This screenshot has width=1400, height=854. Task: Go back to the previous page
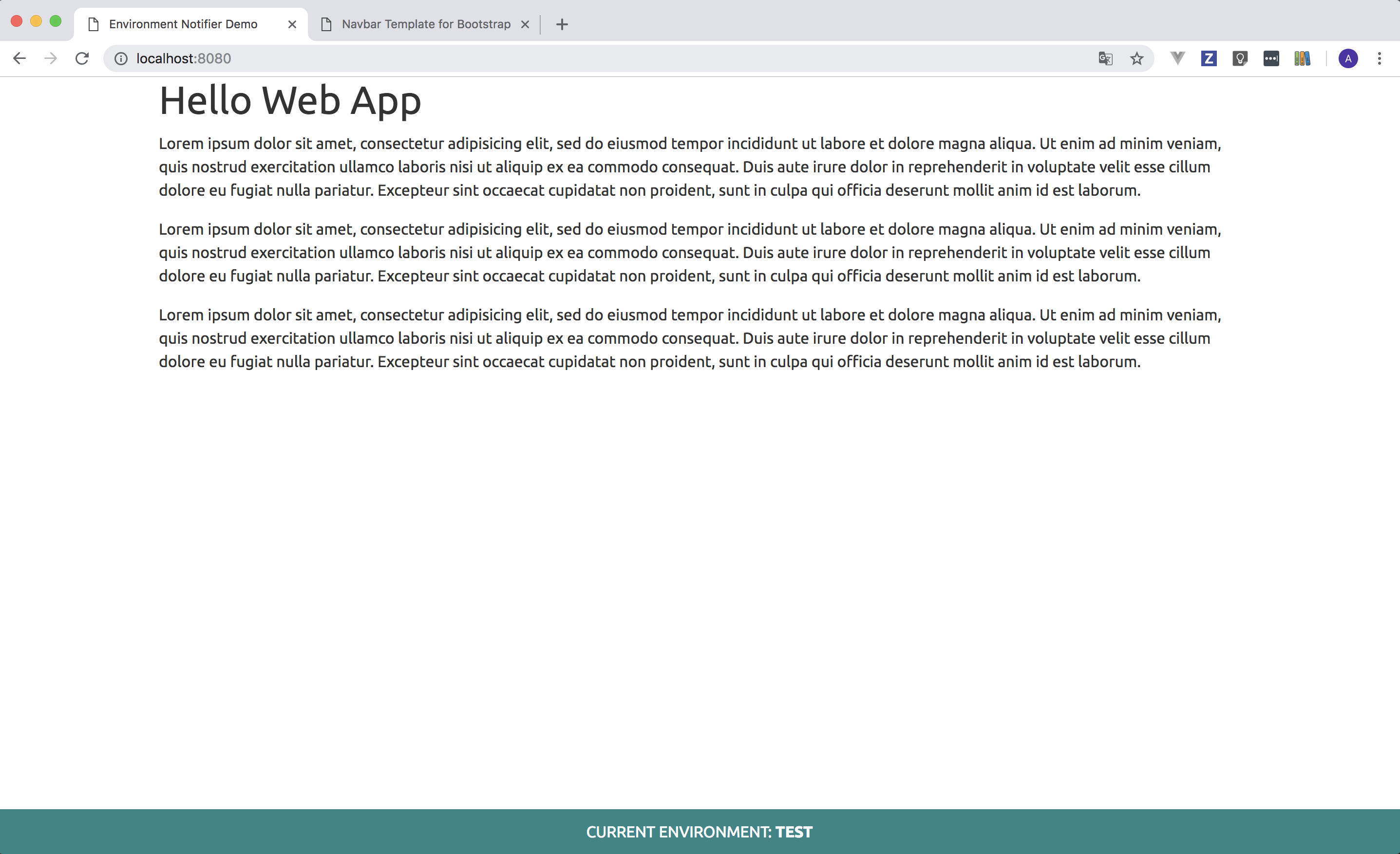click(19, 58)
